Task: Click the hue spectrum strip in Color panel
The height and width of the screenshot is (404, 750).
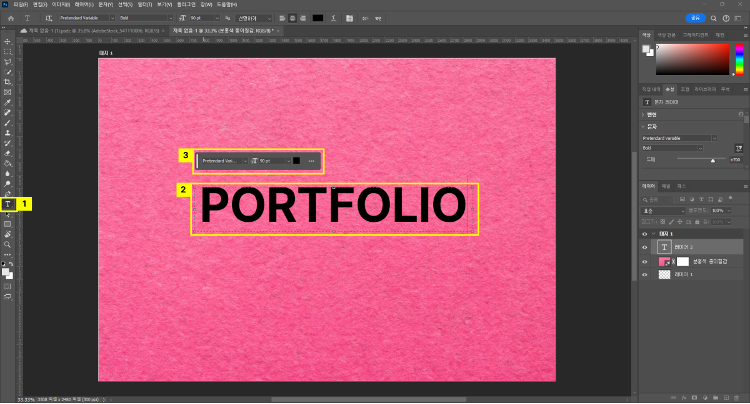Action: tap(739, 59)
